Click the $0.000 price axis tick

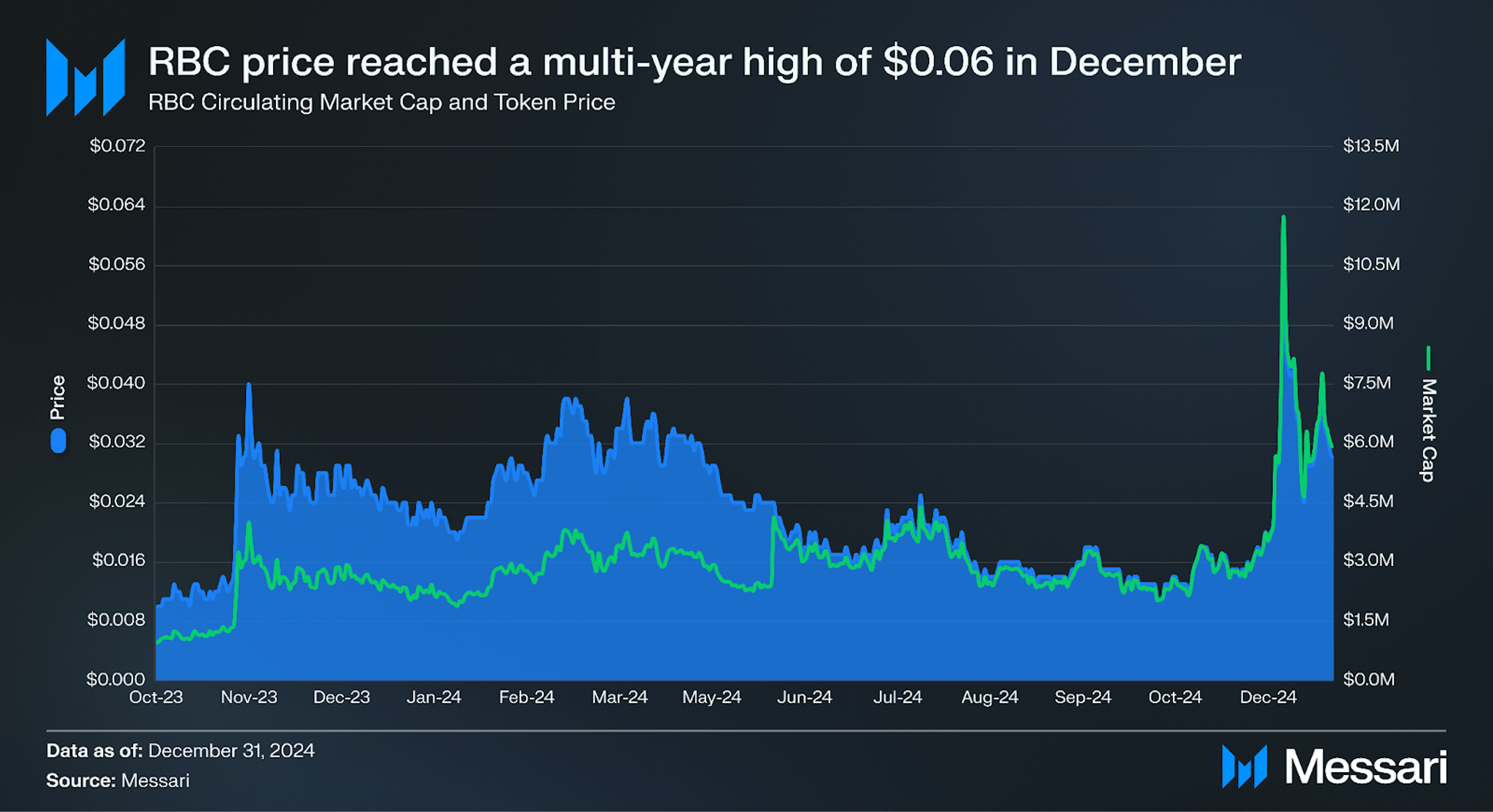[116, 679]
